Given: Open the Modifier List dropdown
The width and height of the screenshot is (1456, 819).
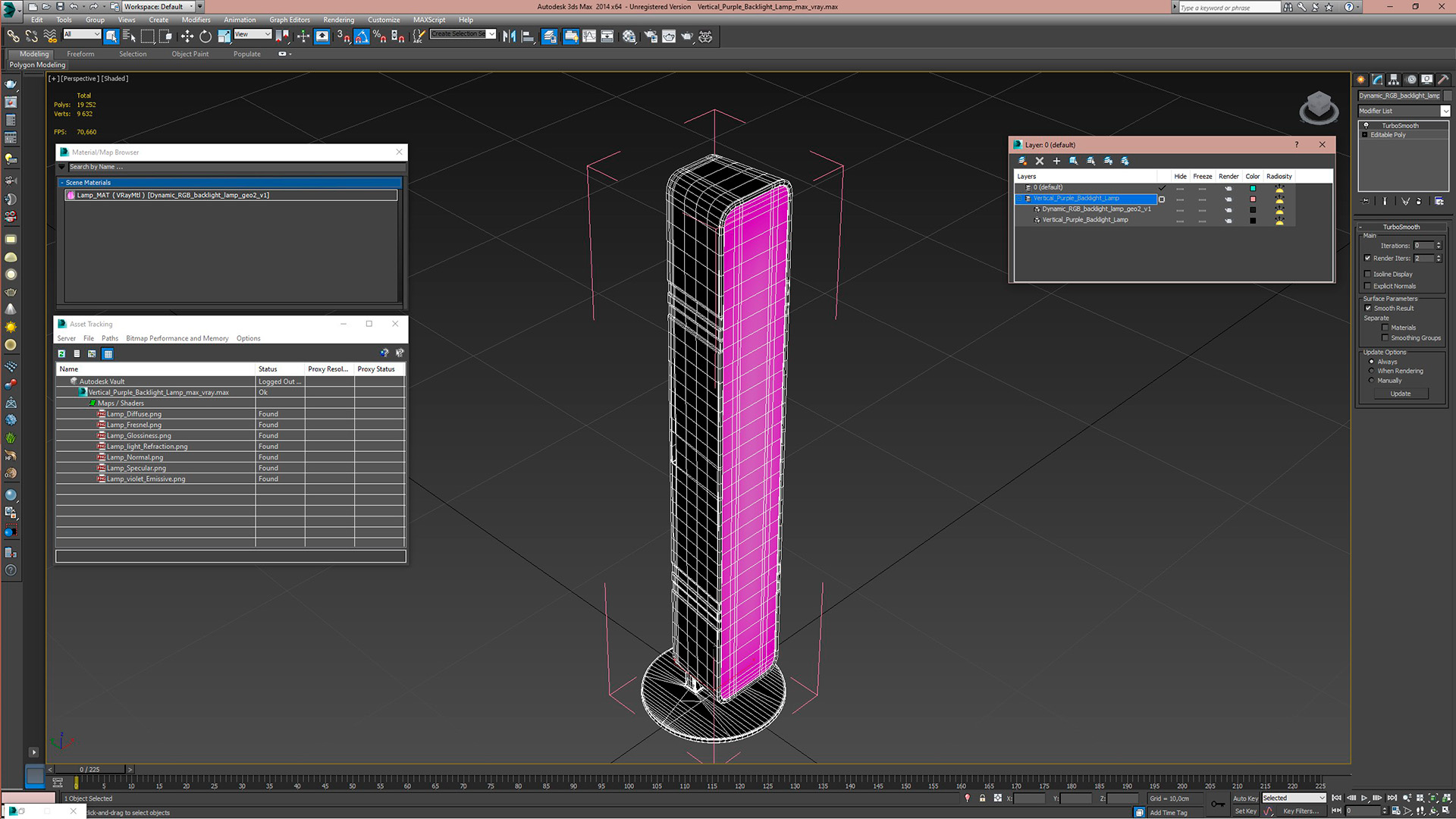Looking at the screenshot, I should click(1445, 111).
